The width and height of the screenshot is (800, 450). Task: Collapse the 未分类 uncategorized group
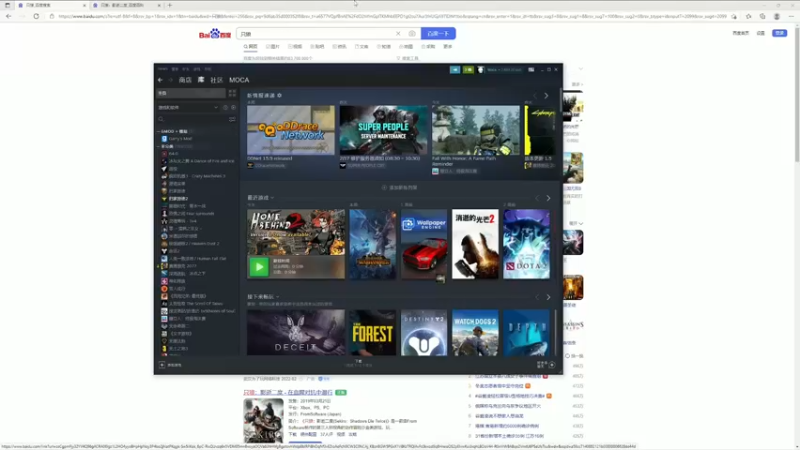point(159,146)
